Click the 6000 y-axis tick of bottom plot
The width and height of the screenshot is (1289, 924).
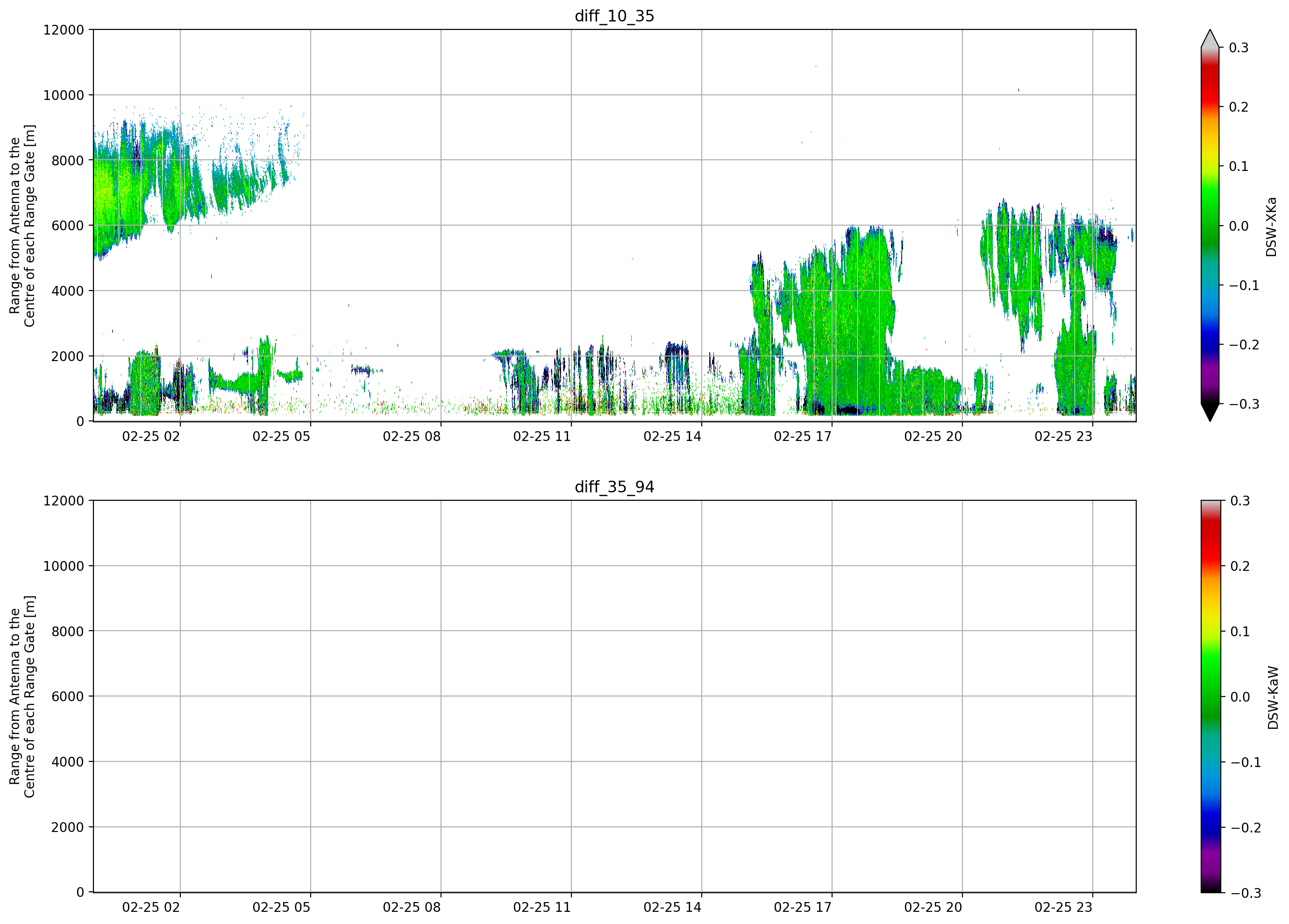pos(68,696)
